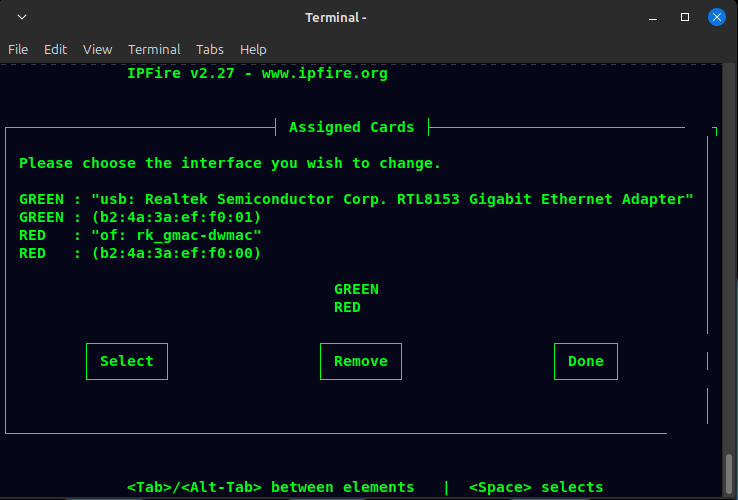Open the File menu

point(18,49)
